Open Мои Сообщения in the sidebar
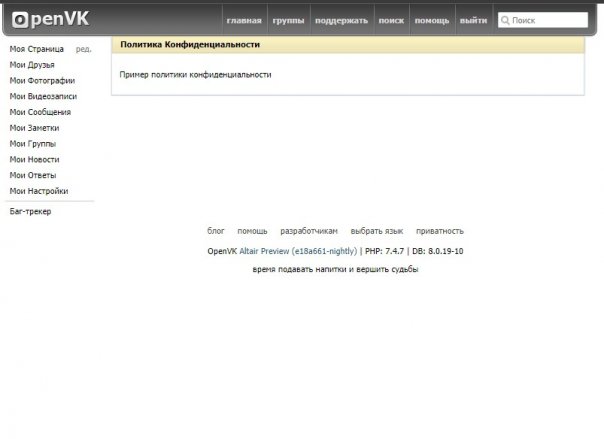The image size is (604, 439). pyautogui.click(x=40, y=112)
